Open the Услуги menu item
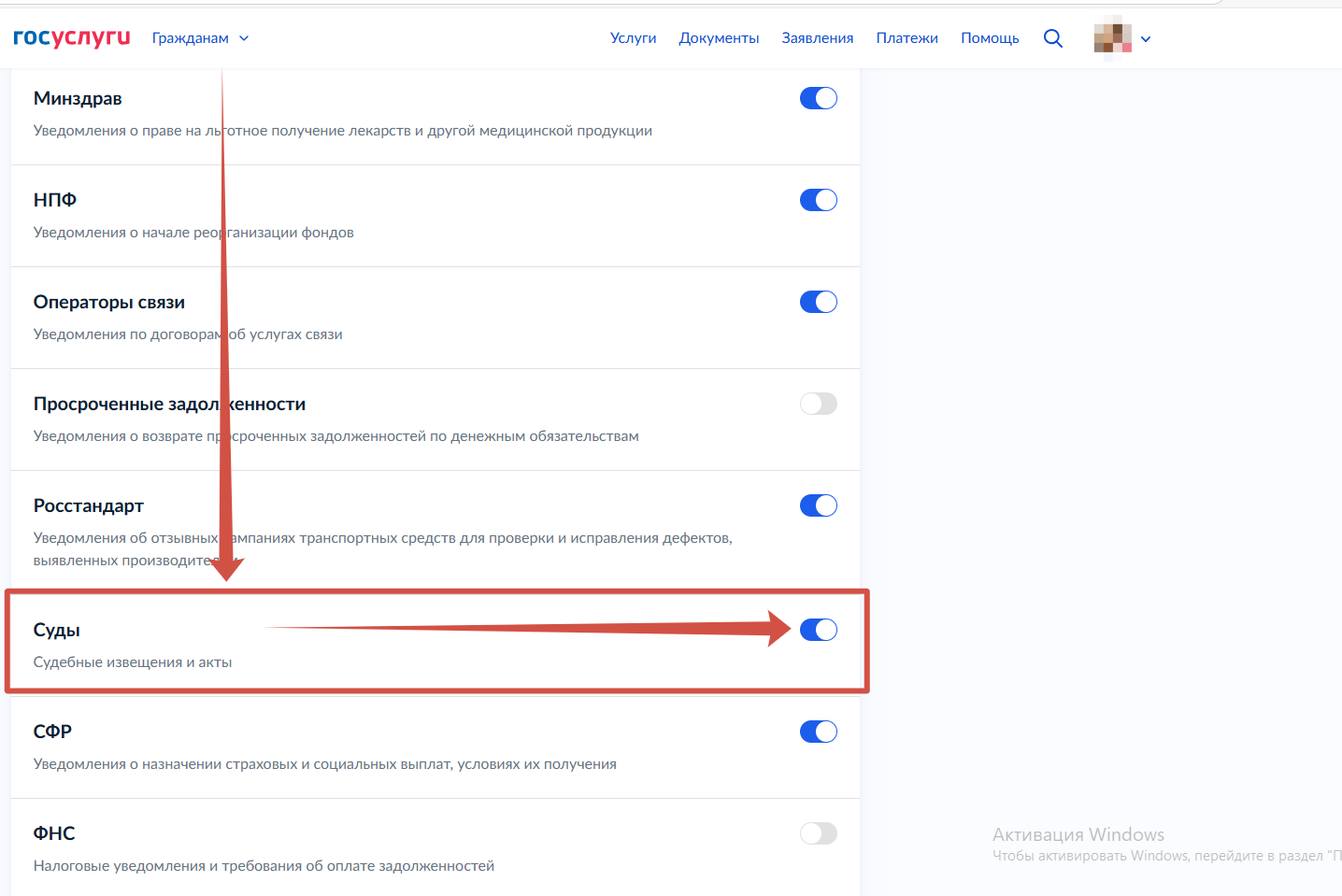 633,38
